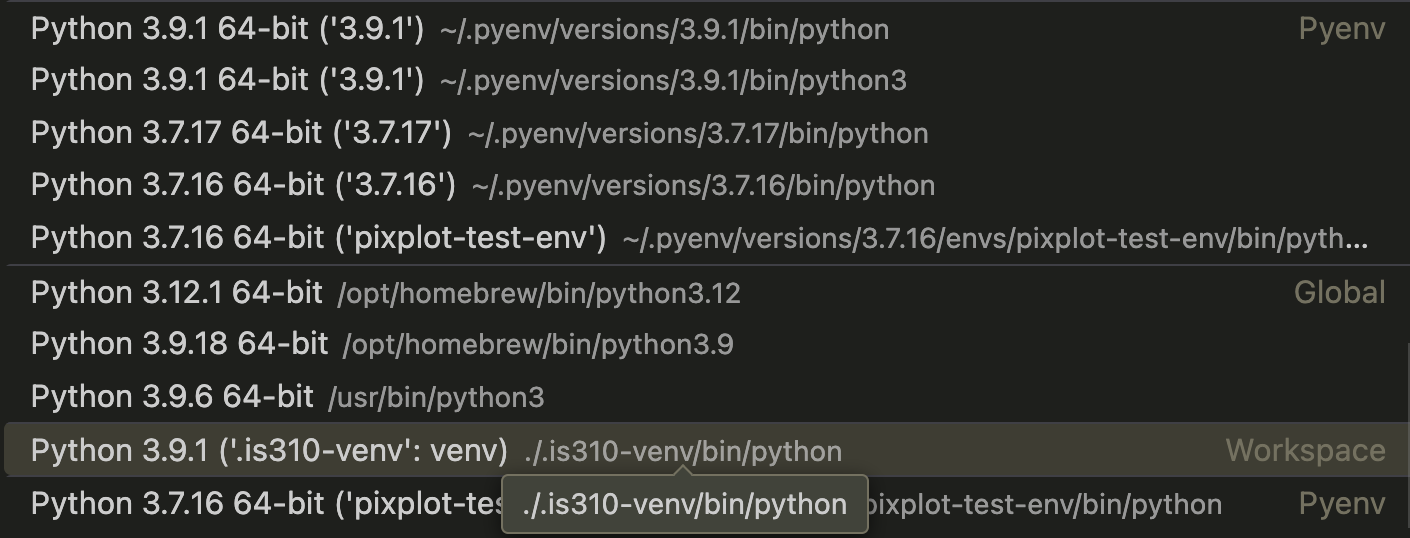Click the /usr/bin/python3 path text
The height and width of the screenshot is (538, 1410).
436,398
